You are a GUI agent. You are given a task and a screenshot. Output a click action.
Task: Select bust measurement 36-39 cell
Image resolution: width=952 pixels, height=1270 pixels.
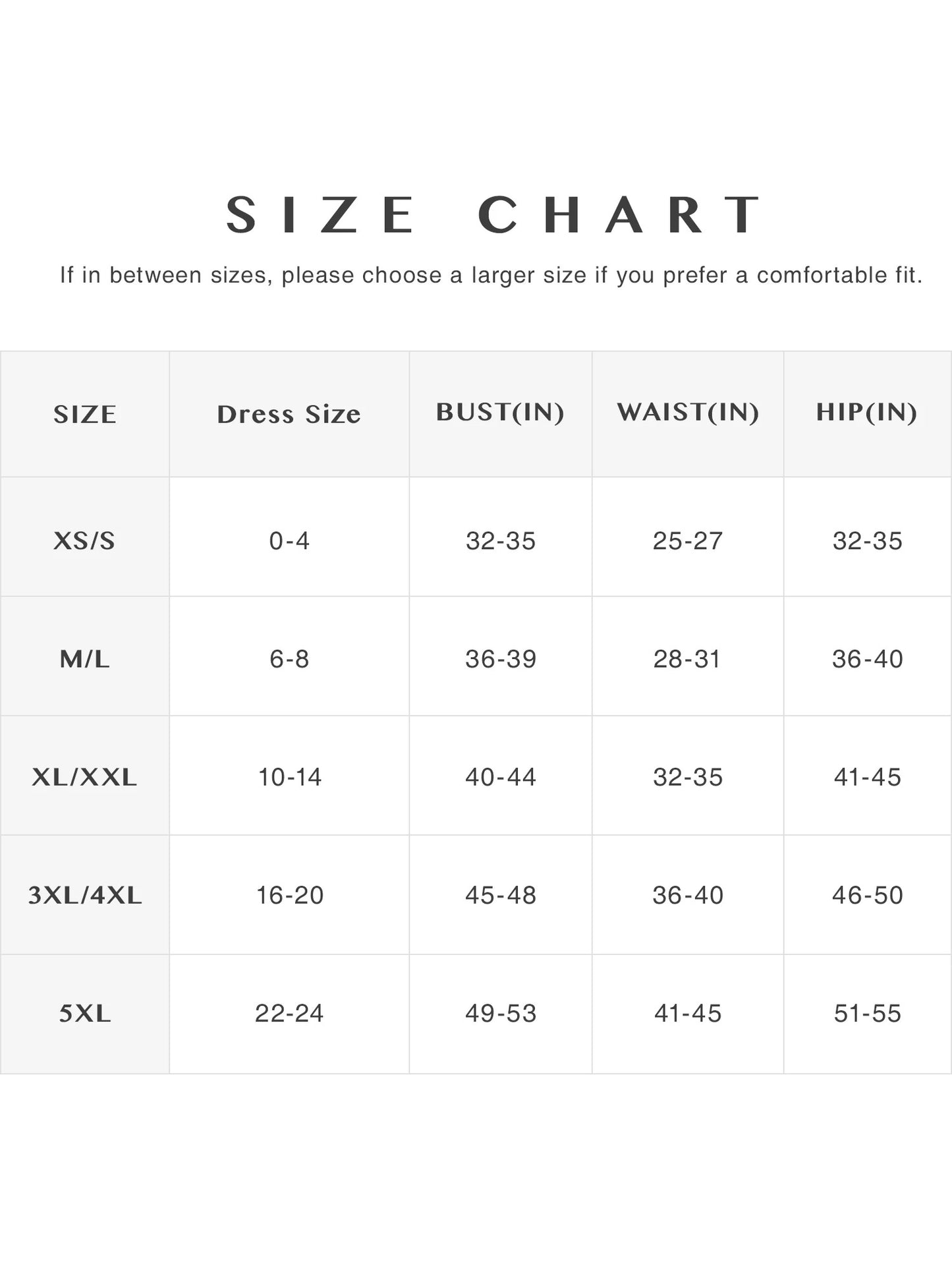coord(501,659)
